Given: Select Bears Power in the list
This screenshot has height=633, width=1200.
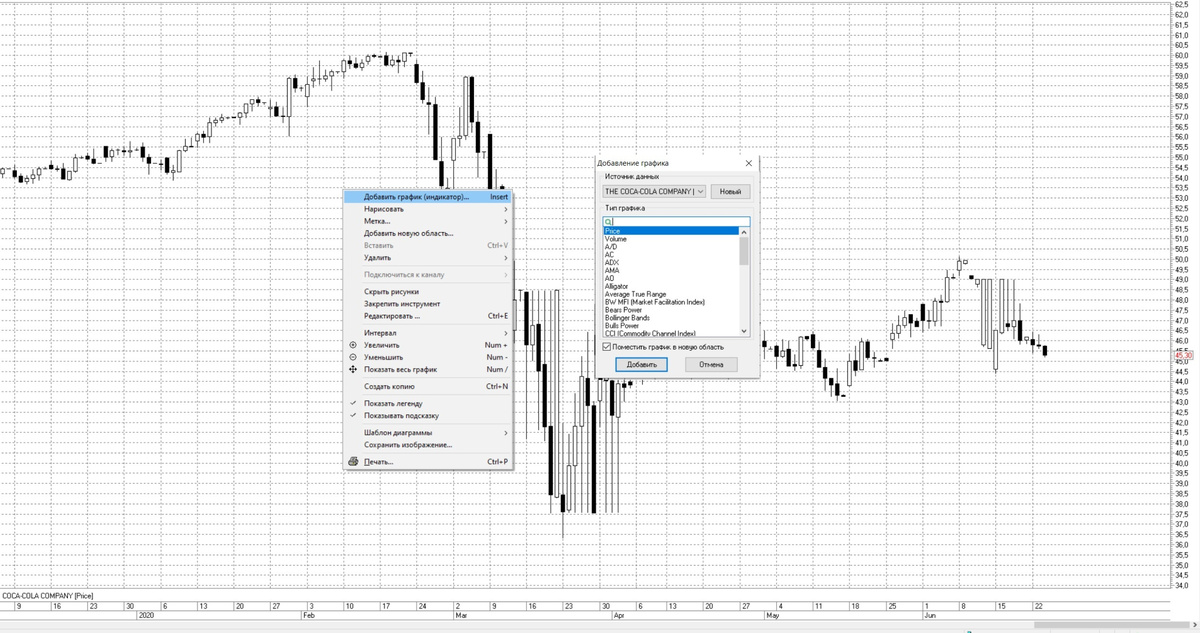Looking at the screenshot, I should [x=671, y=310].
